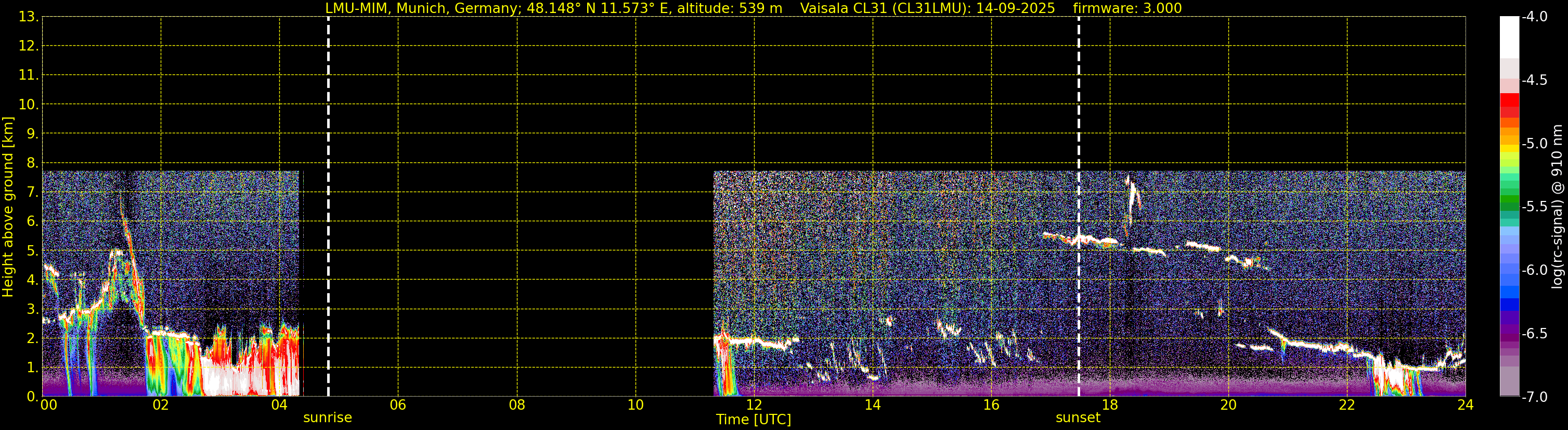Click height-axis tick label '7.'

[32, 193]
